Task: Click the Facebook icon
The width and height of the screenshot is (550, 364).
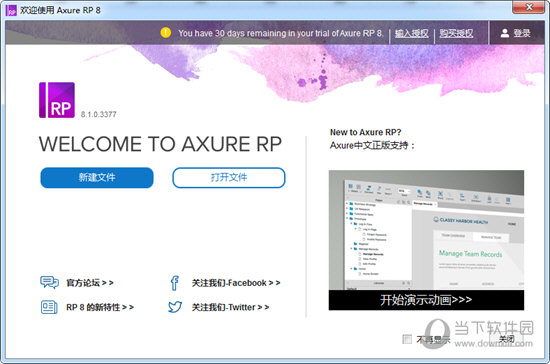Action: pos(174,283)
